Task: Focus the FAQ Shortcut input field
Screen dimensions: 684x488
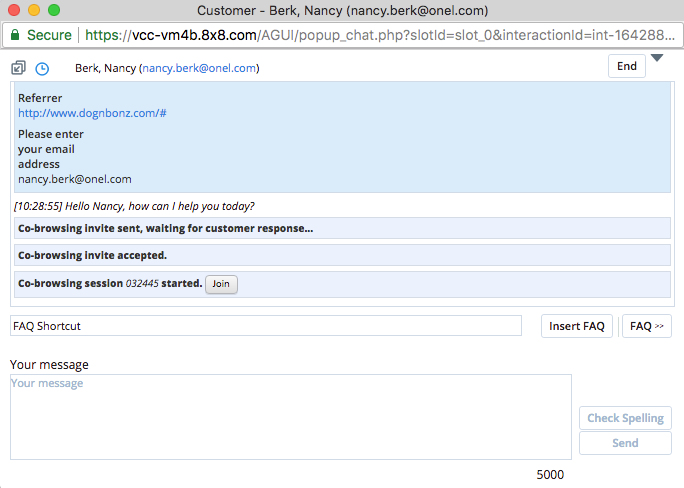Action: [x=266, y=326]
